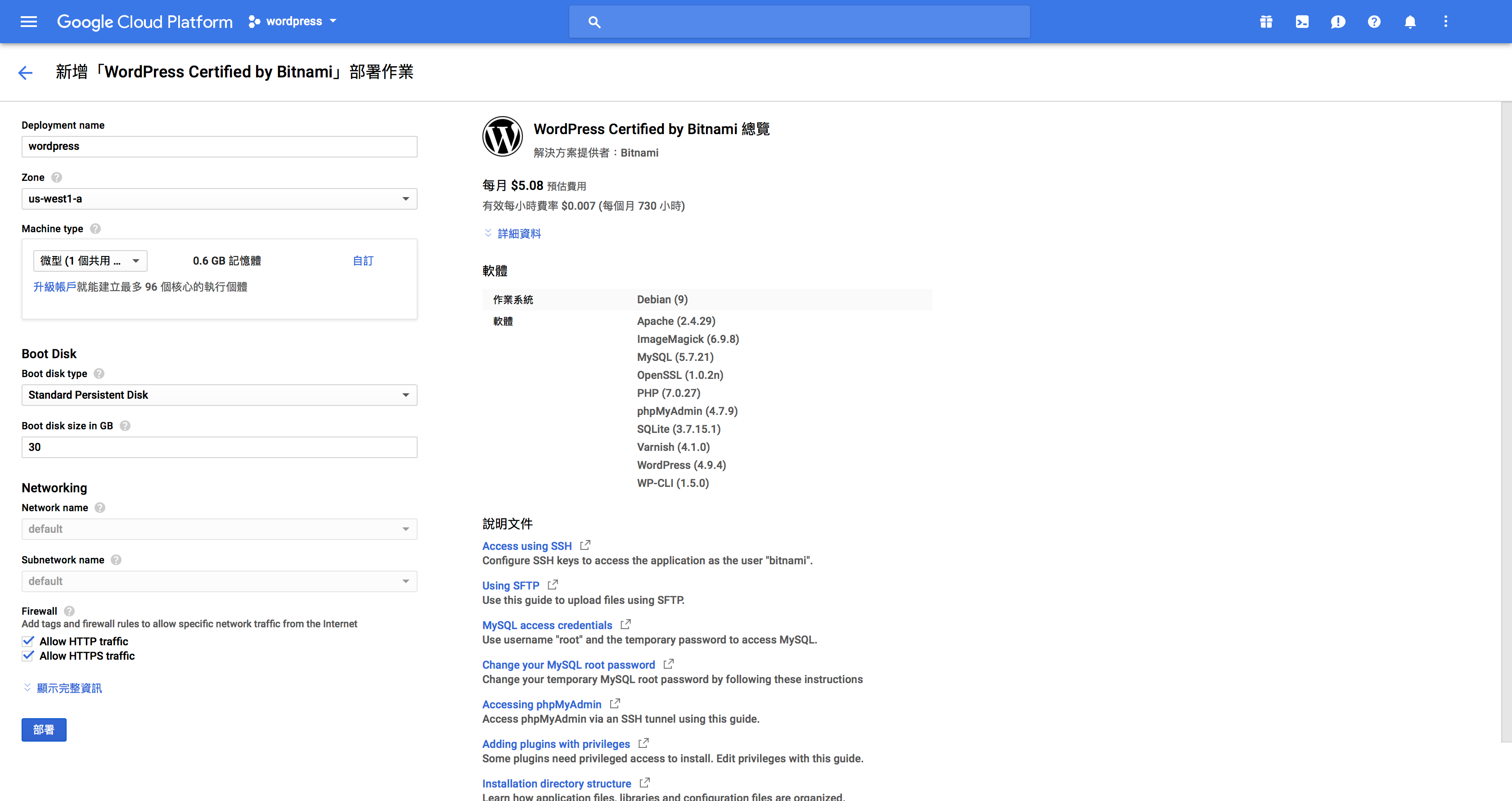Click the back arrow icon
This screenshot has width=1512, height=801.
pos(25,73)
